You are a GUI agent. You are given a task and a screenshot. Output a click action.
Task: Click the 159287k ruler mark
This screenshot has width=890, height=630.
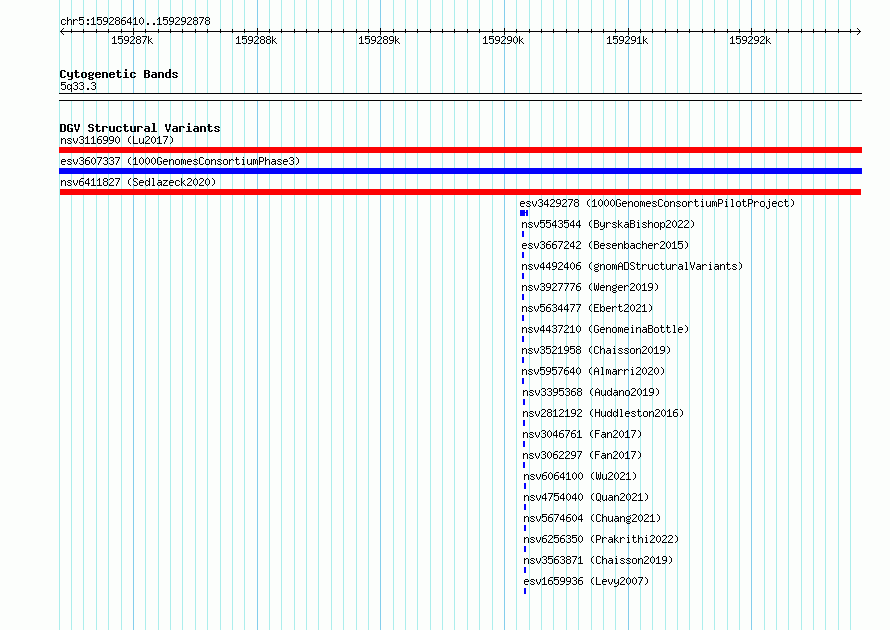tap(132, 40)
